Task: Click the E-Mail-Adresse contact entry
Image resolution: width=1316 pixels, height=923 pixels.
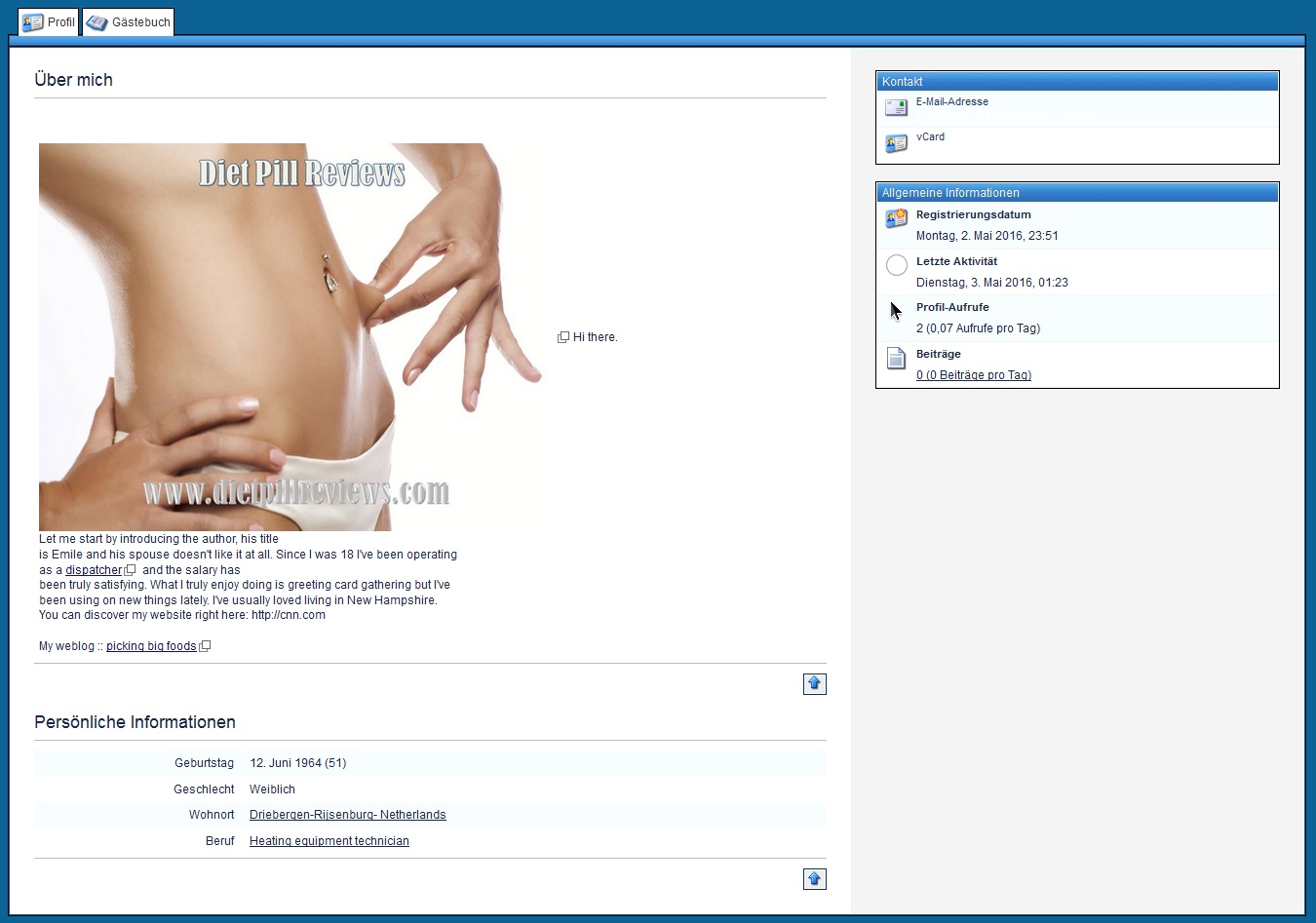Action: [x=951, y=101]
